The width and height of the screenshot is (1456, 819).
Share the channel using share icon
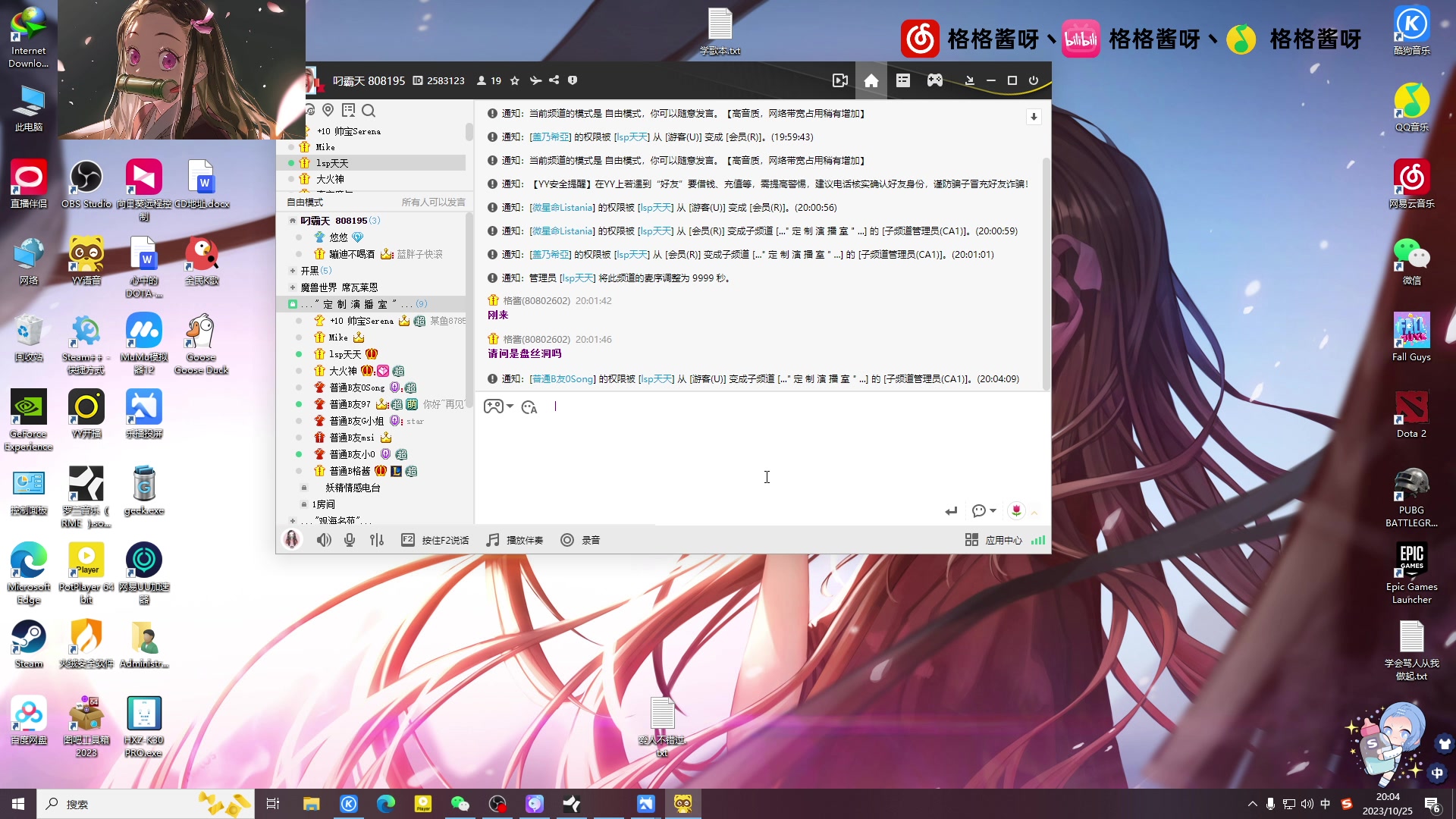(x=554, y=80)
